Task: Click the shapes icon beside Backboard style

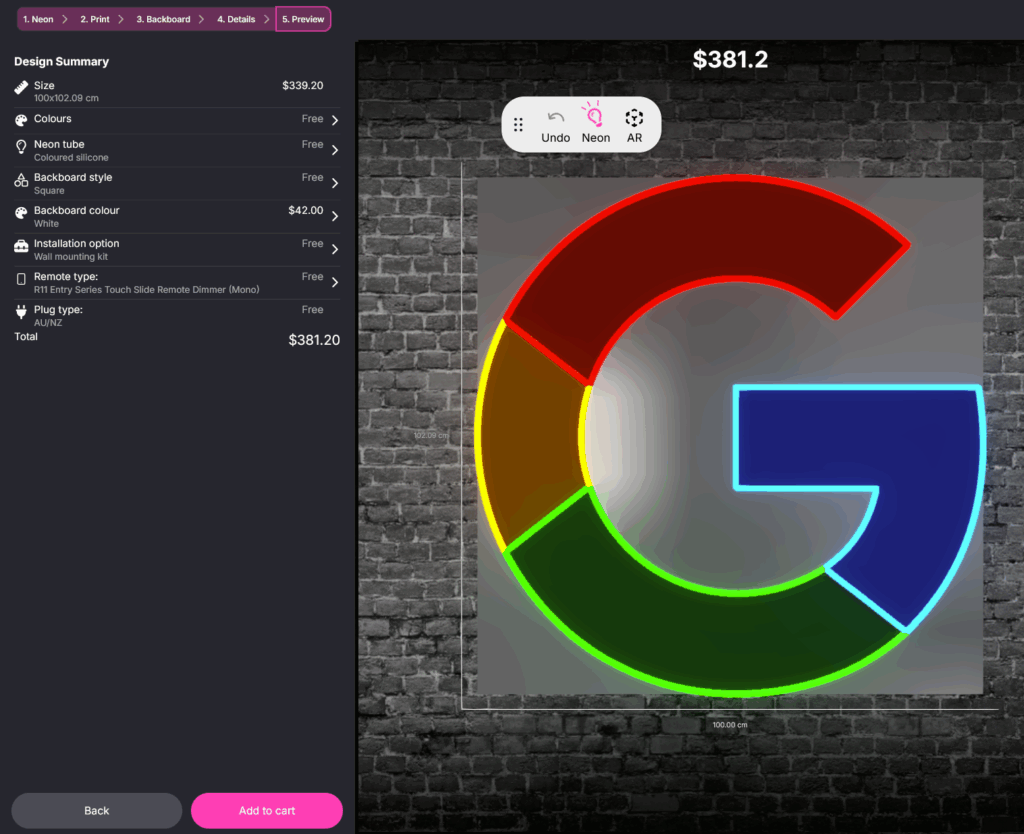Action: tap(22, 181)
